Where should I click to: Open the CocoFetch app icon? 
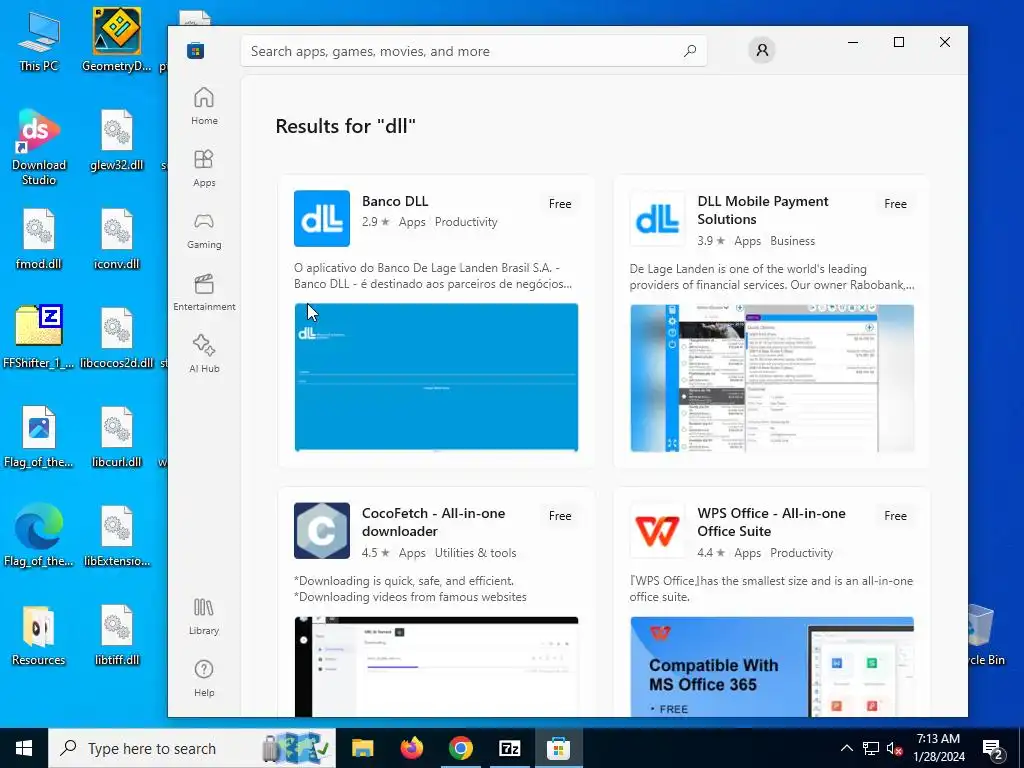[x=322, y=531]
